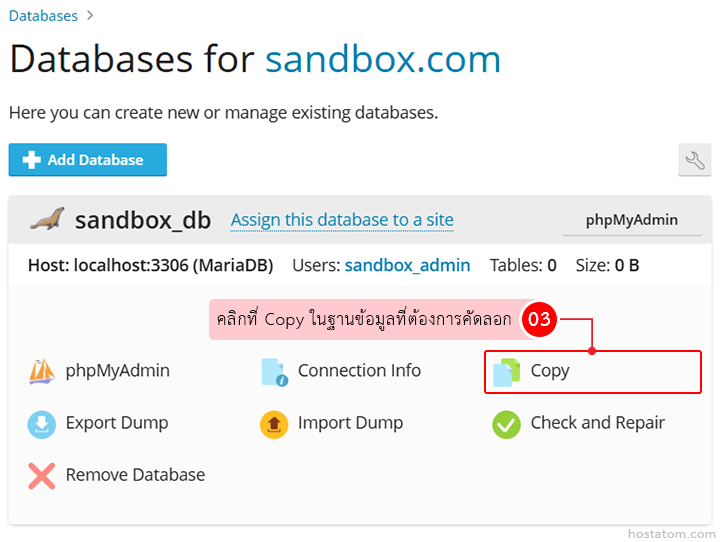Click the Copy database icon
720x542 pixels.
(x=506, y=372)
